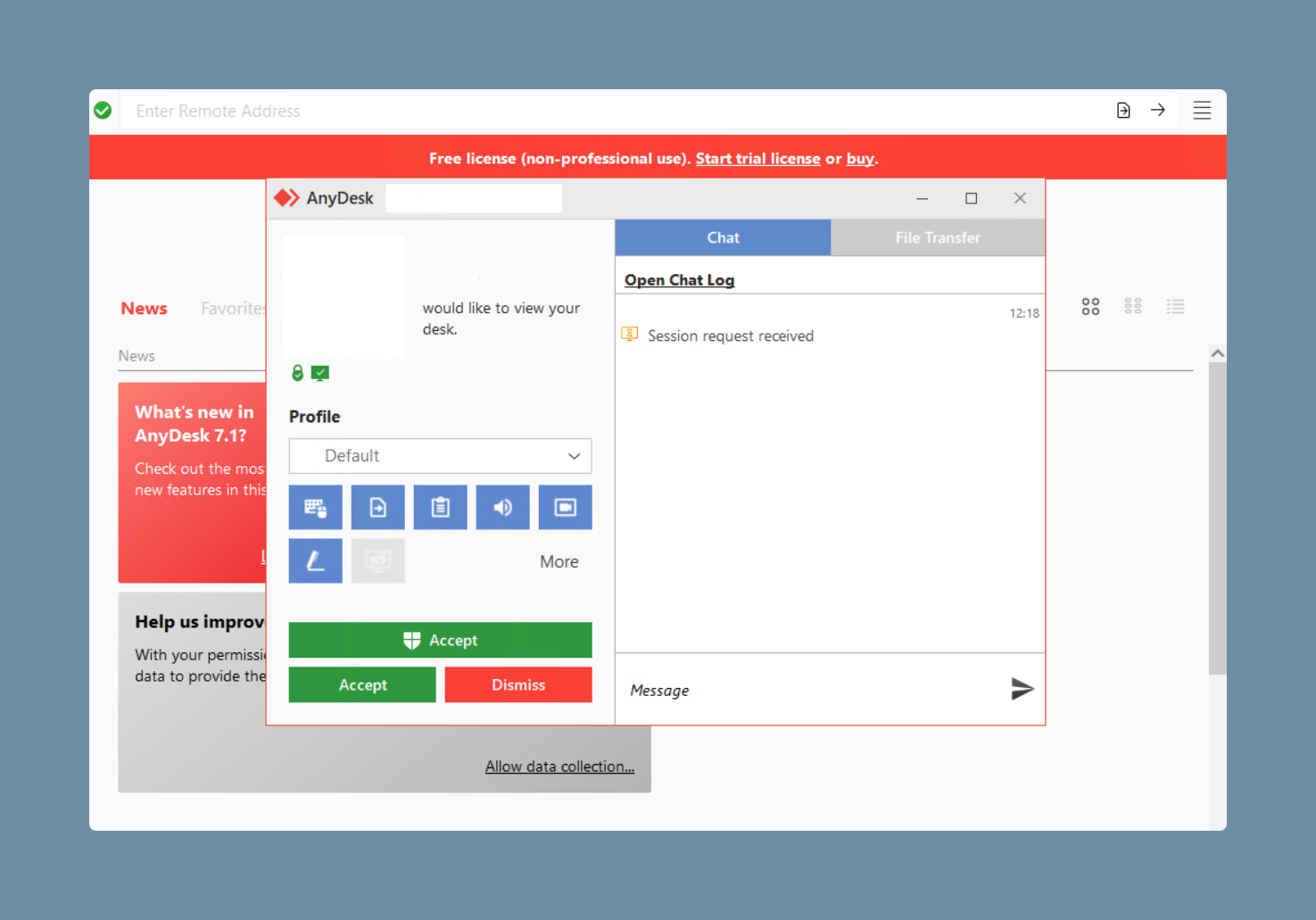This screenshot has width=1316, height=920.
Task: Toggle the screen icon permission beside the speaker
Action: pos(565,507)
